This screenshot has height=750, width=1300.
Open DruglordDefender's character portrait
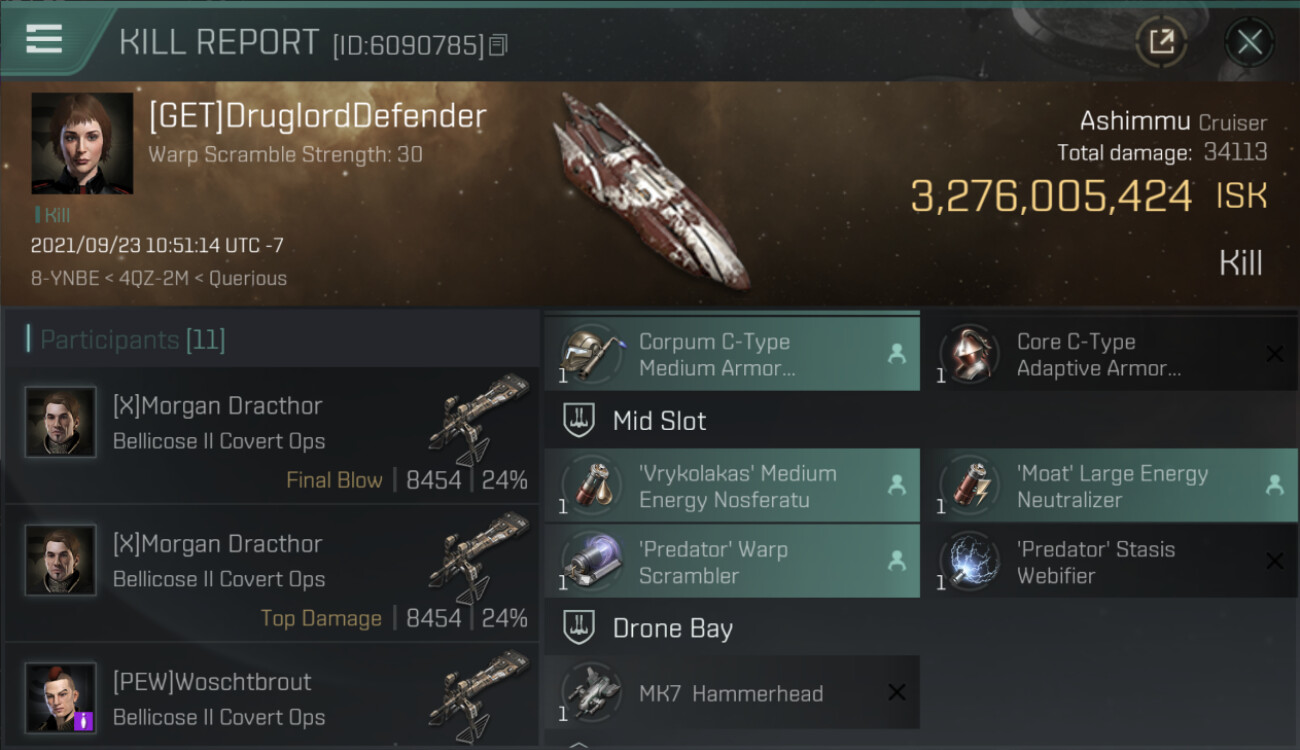(82, 143)
